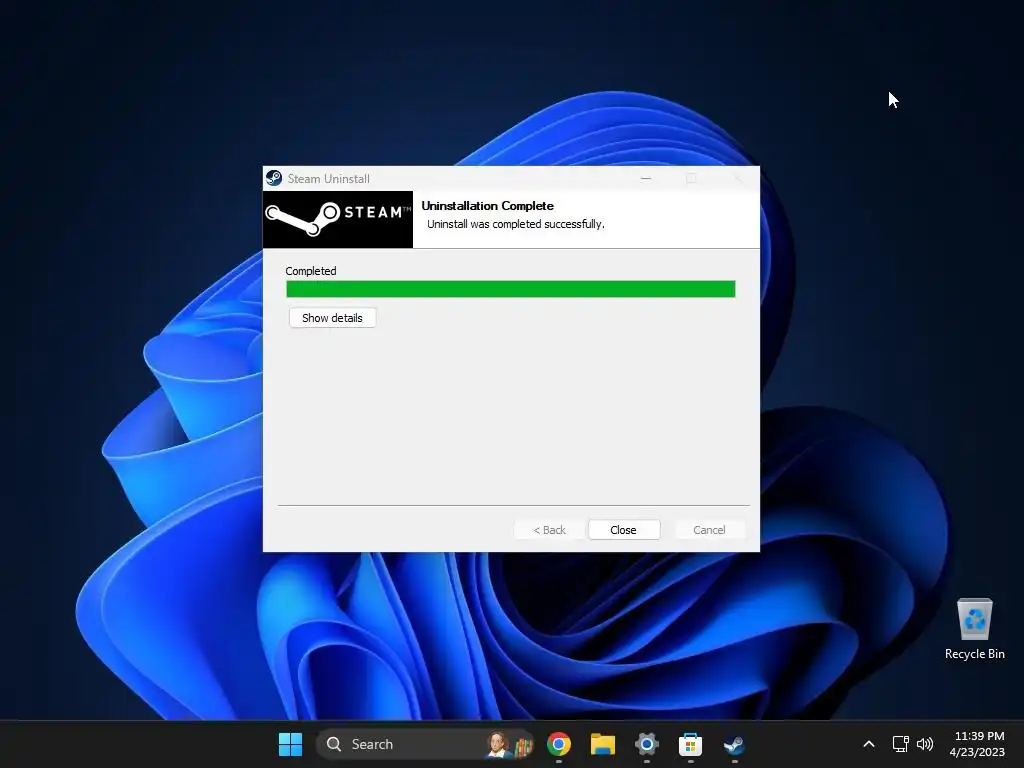This screenshot has width=1024, height=768.
Task: Show details of the uninstallation
Action: coord(332,318)
